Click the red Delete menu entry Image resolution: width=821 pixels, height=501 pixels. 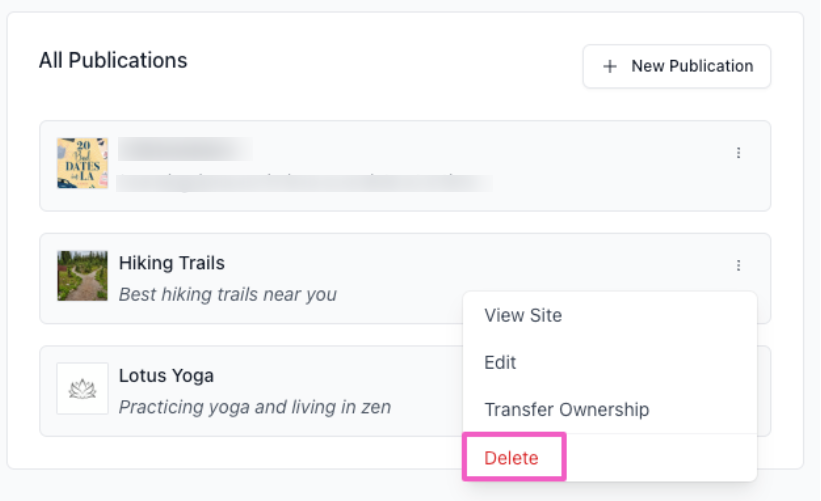point(511,458)
